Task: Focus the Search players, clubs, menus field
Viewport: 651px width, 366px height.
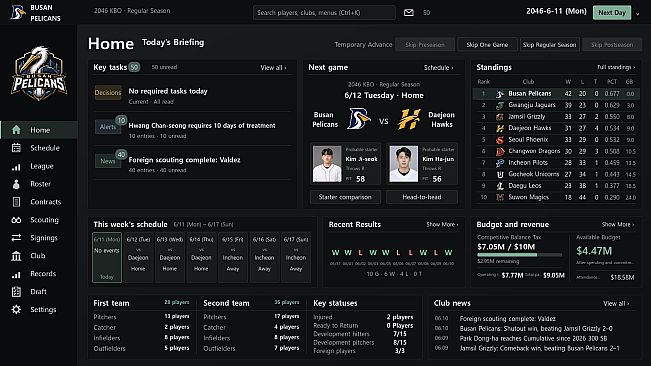Action: tap(324, 12)
